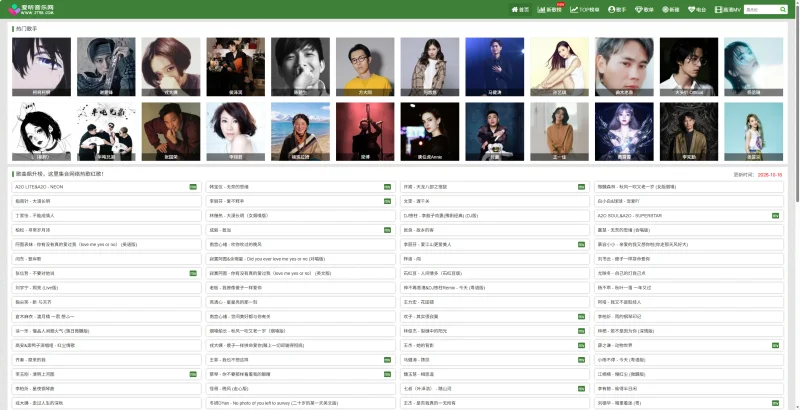Click MV badge on 七叔（叶泽浩）- 踏山河 row

582,389
